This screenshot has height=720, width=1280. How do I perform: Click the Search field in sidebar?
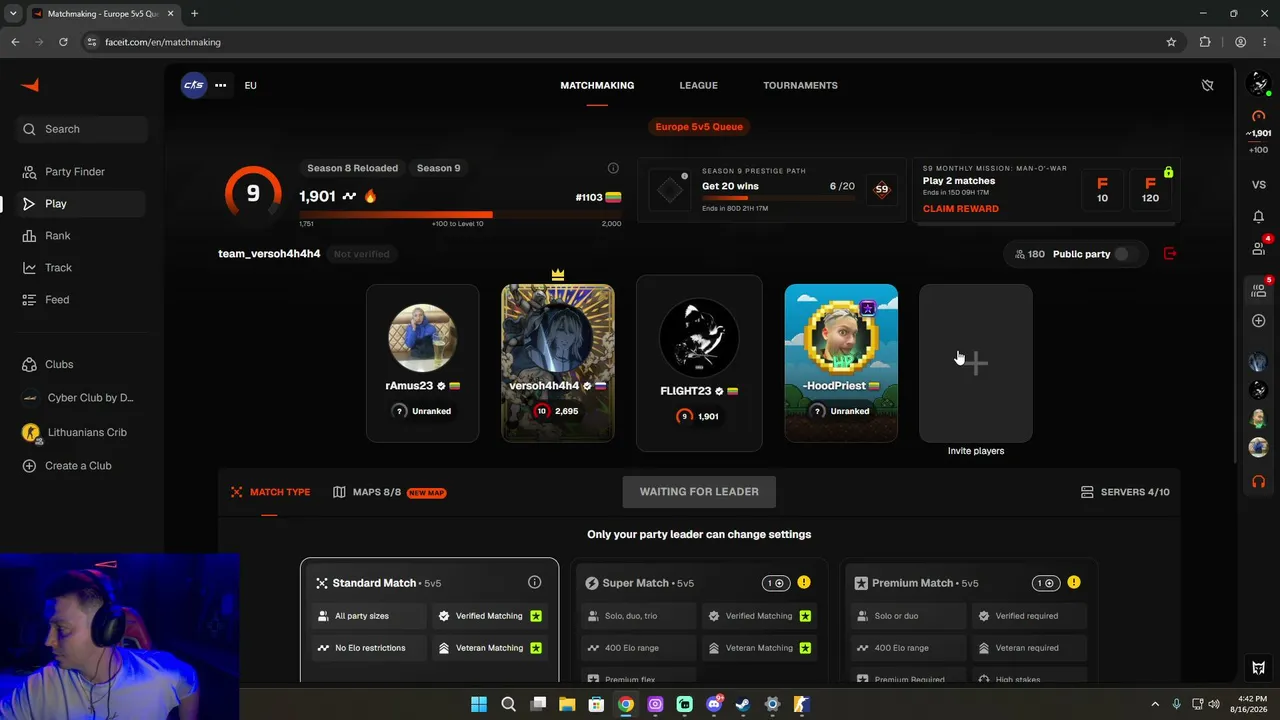click(x=82, y=129)
